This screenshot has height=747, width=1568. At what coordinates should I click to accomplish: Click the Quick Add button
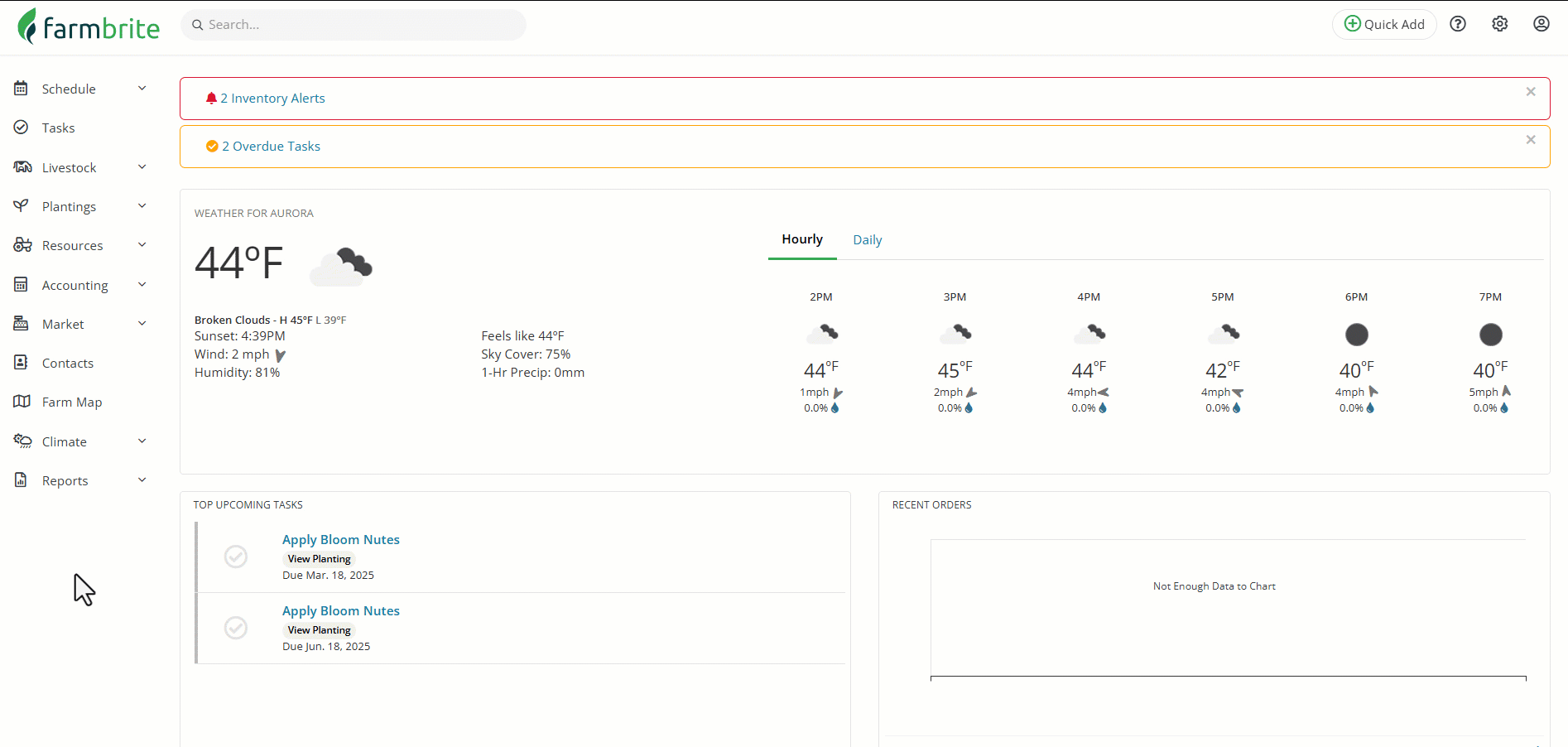[1384, 24]
